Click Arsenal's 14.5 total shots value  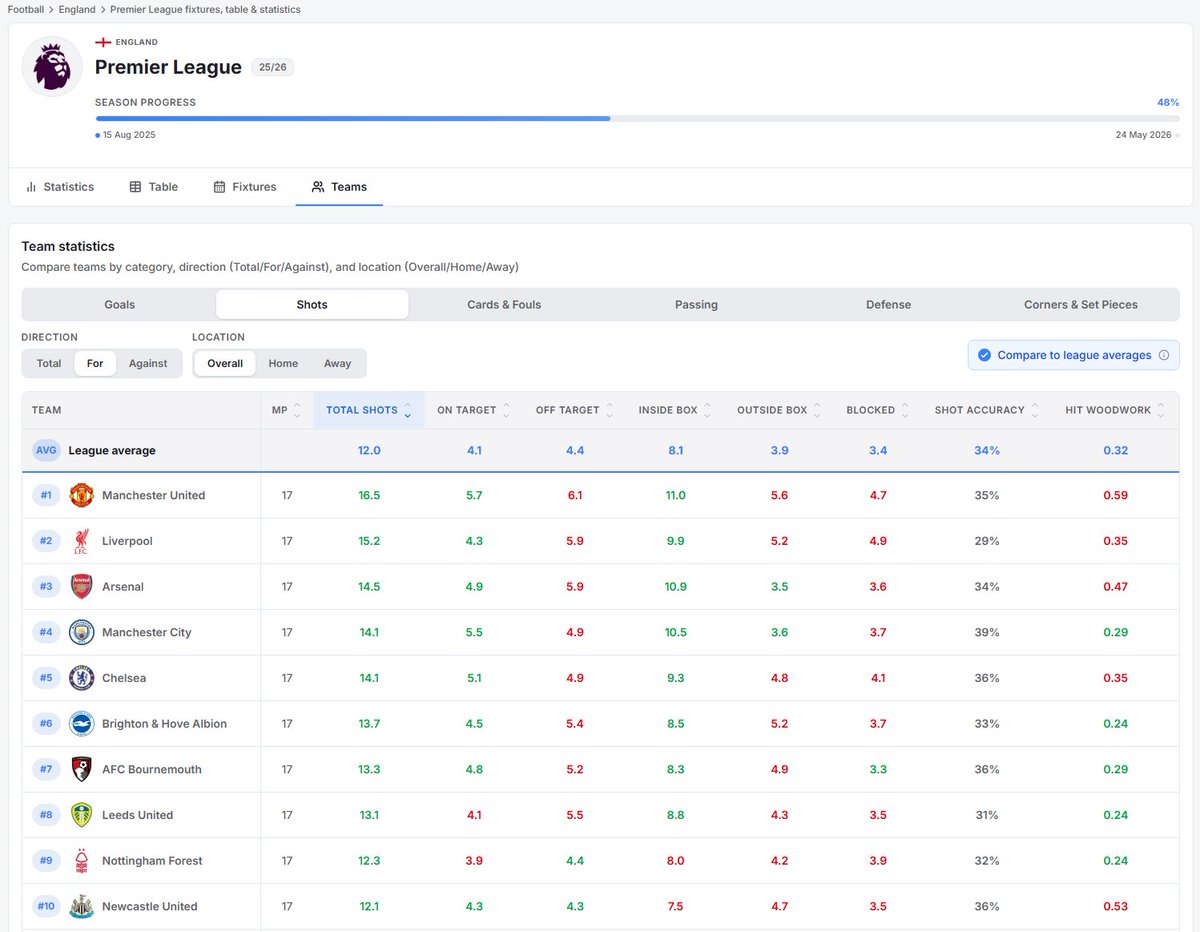click(x=369, y=587)
